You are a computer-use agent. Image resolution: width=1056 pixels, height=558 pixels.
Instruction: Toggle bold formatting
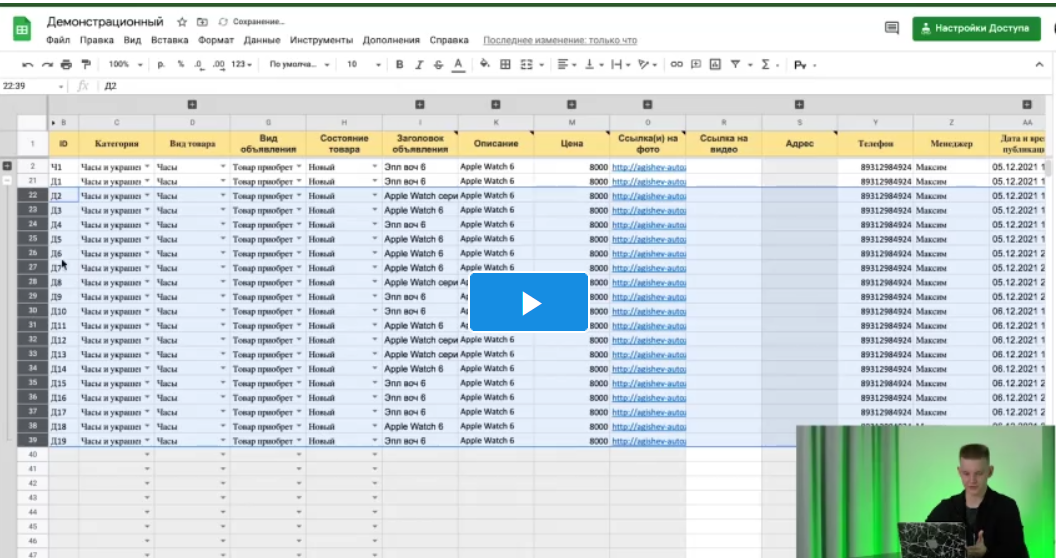pyautogui.click(x=399, y=65)
